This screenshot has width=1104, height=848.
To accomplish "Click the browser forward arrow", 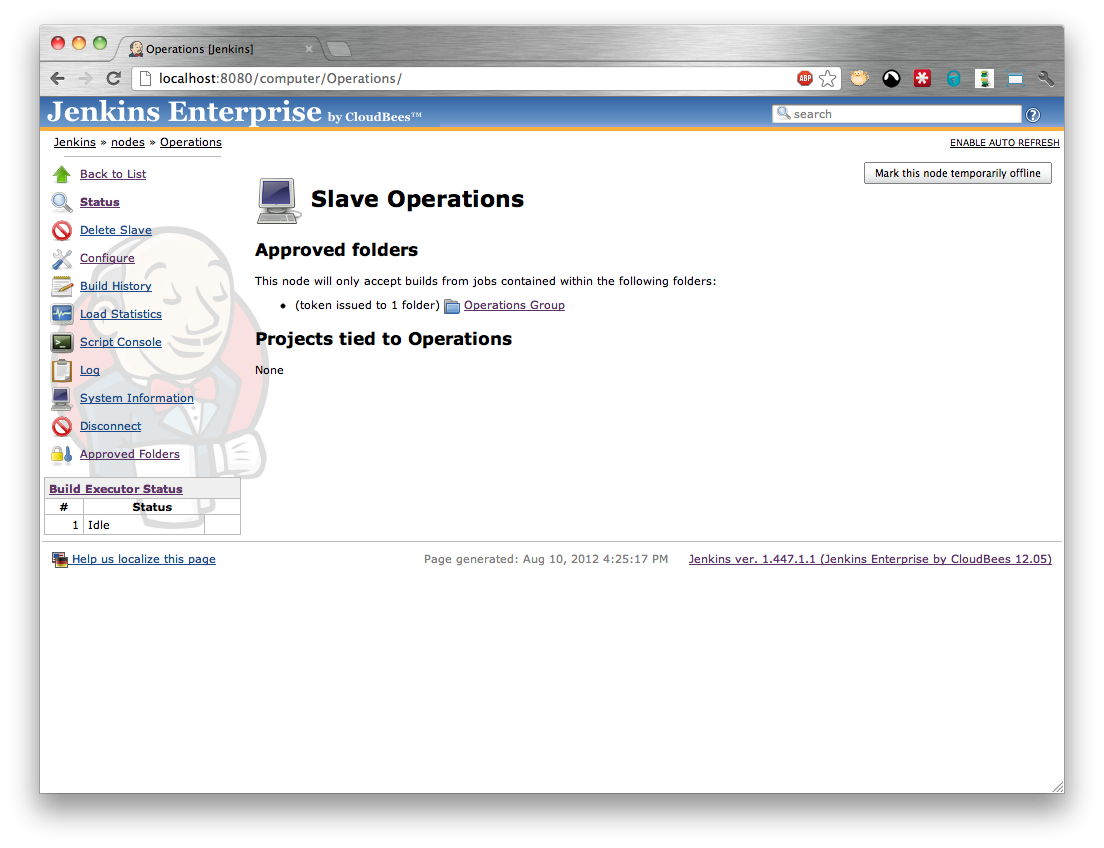I will click(x=85, y=78).
